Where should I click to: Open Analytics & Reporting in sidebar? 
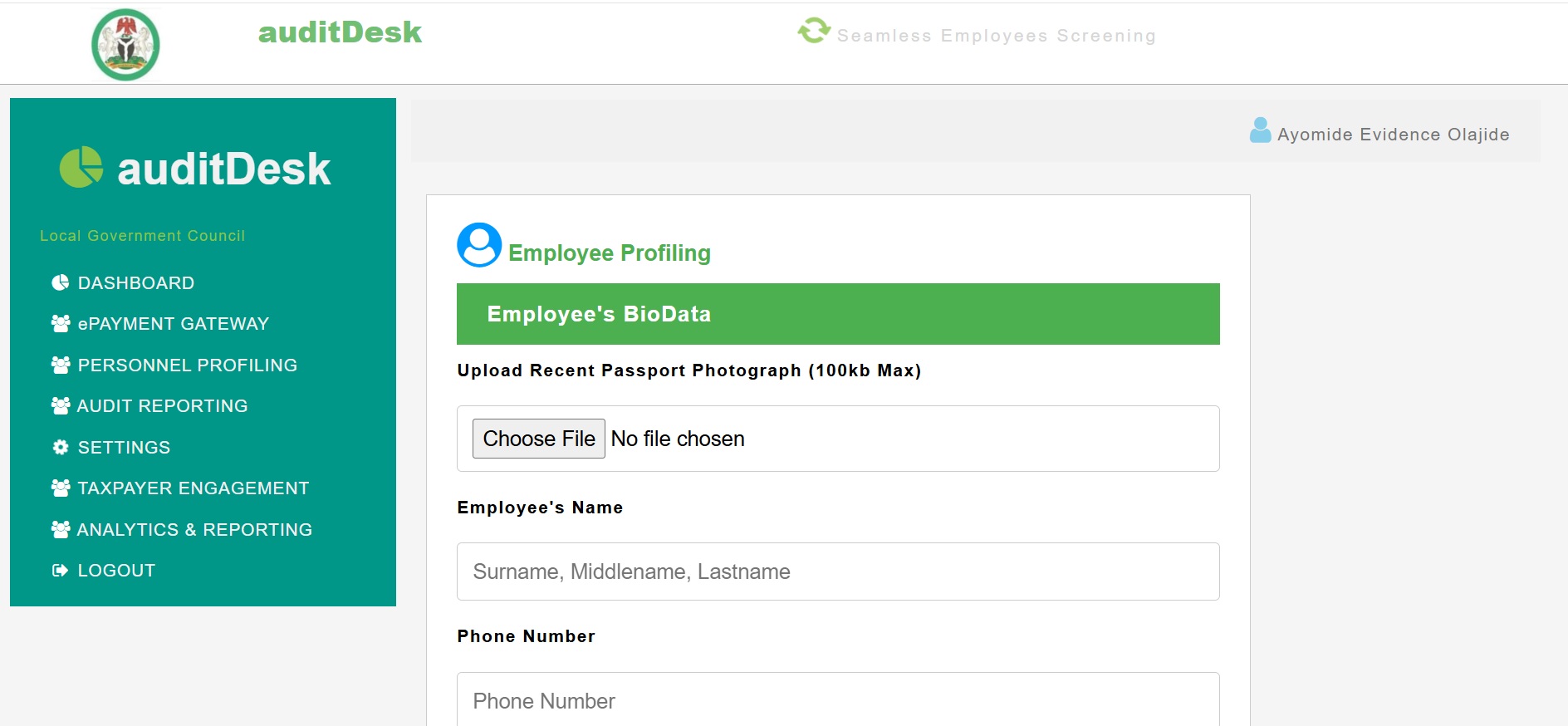(182, 529)
